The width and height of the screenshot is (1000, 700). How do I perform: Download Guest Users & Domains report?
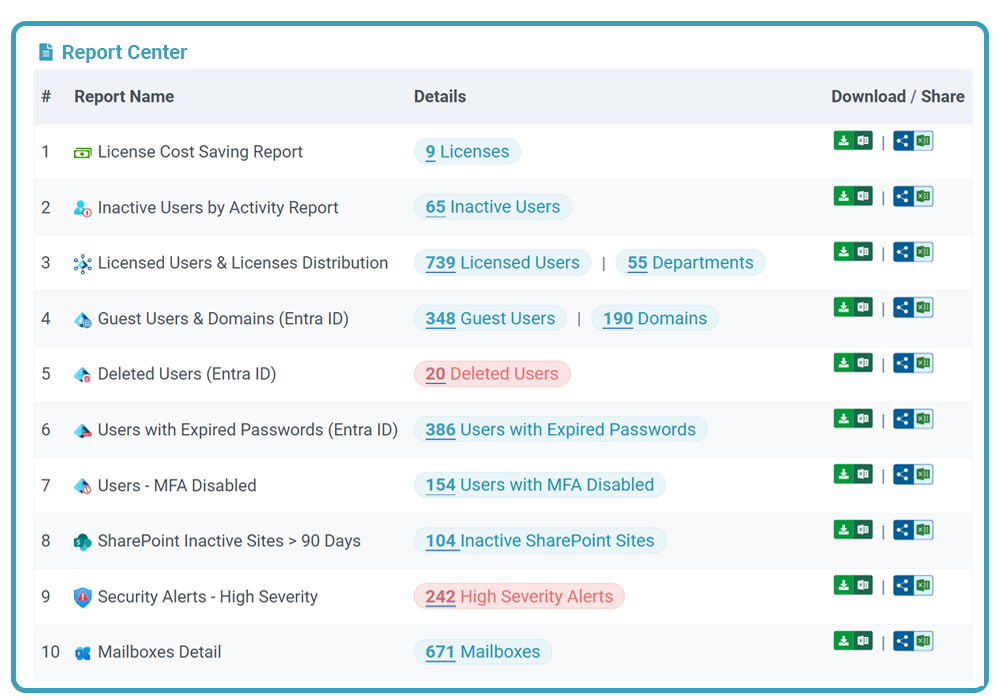pyautogui.click(x=853, y=307)
